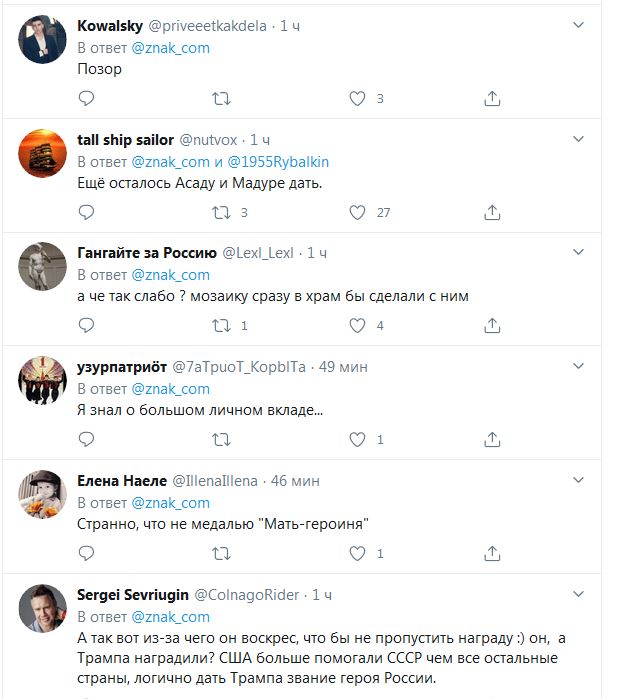
Task: Open Sergei Sevriugin tweet options chevron
Action: pos(578,592)
